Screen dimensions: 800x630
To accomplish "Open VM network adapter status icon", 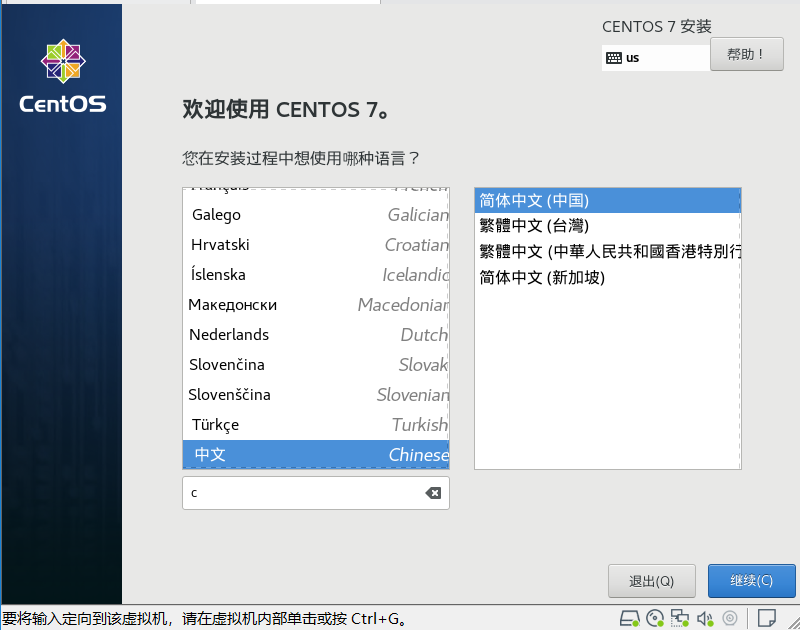I will (x=680, y=618).
